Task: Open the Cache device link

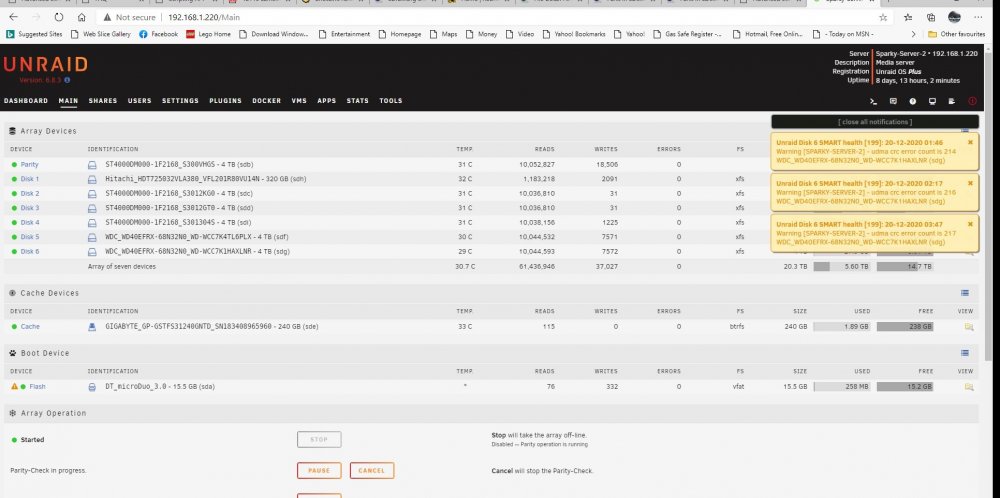Action: click(30, 326)
